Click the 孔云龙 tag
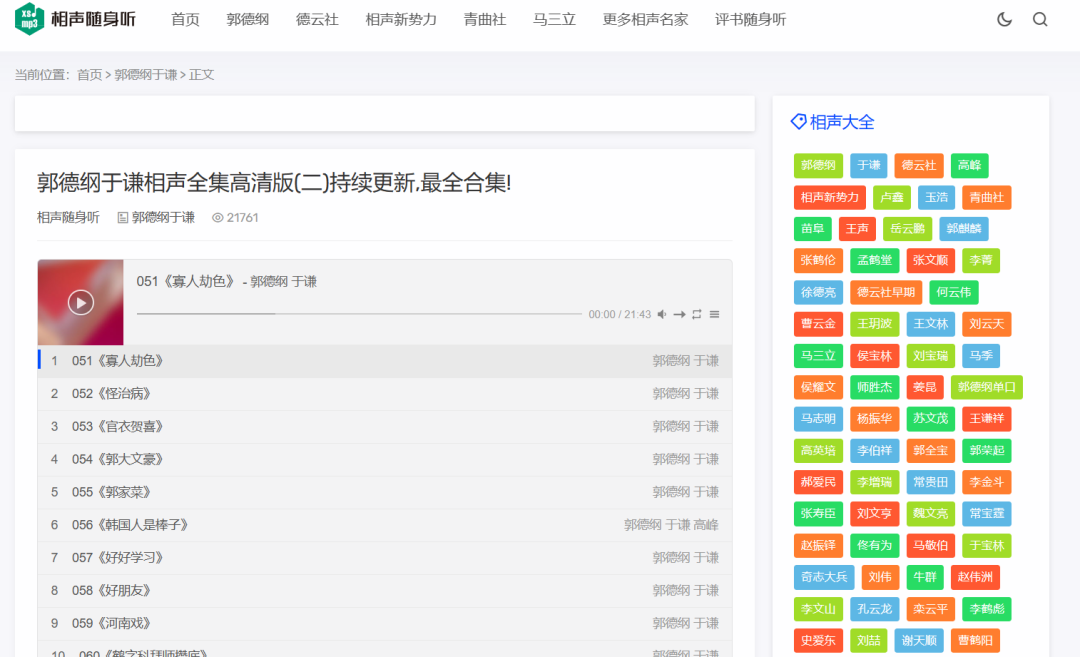 [x=874, y=609]
